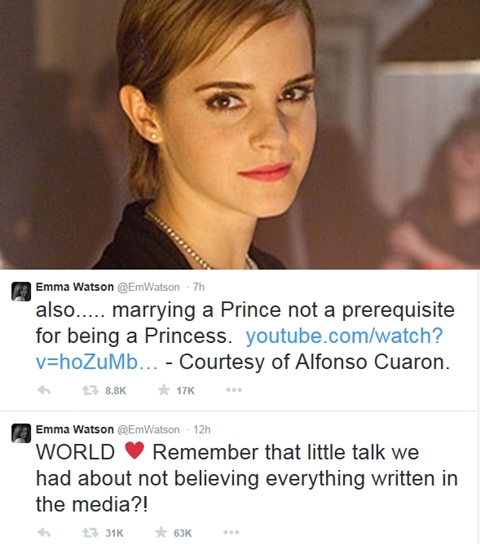Favorite the tweet with 17K stars
The image size is (480, 544).
[x=164, y=390]
